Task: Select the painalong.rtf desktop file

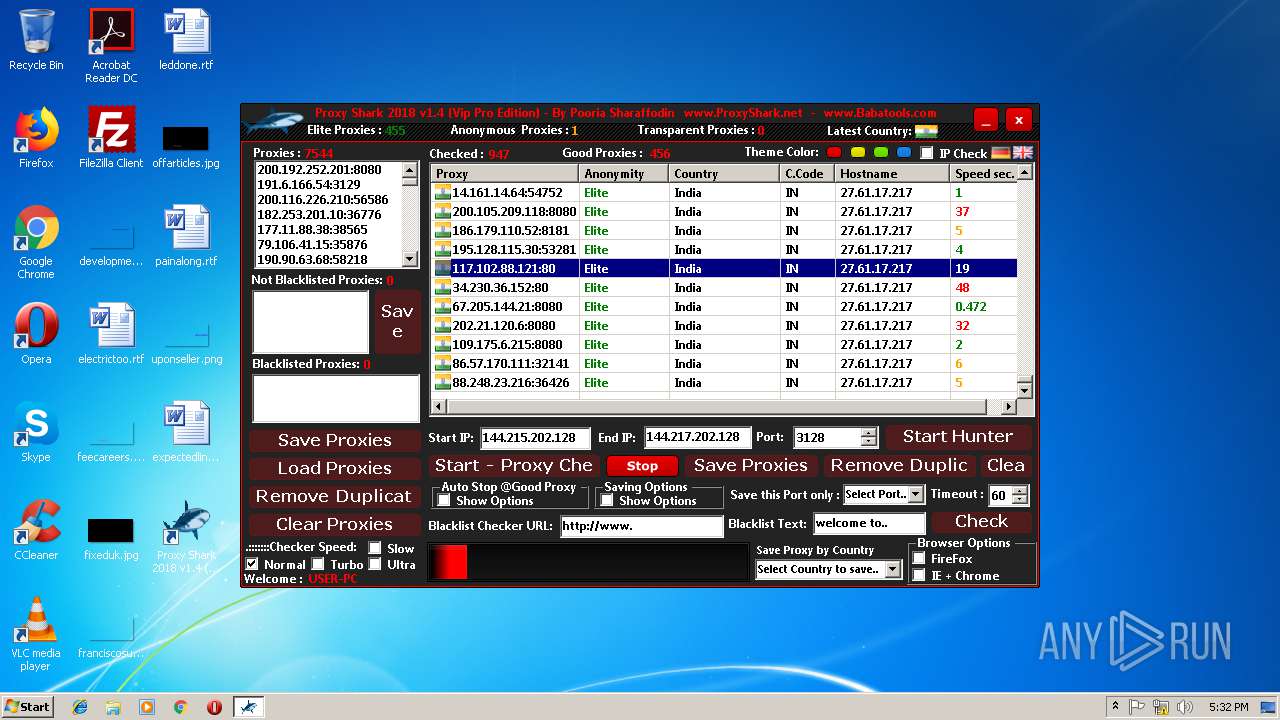Action: pos(186,236)
